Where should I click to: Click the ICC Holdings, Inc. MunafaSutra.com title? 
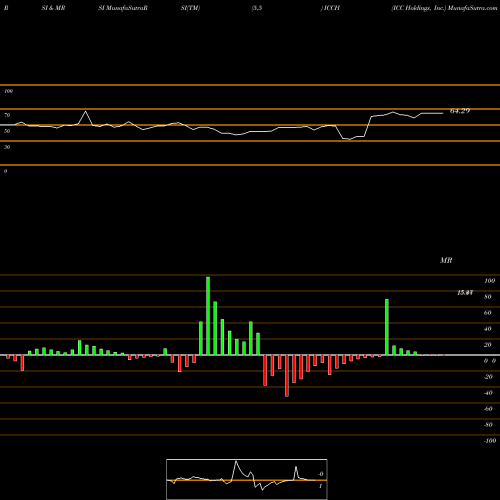click(x=444, y=8)
